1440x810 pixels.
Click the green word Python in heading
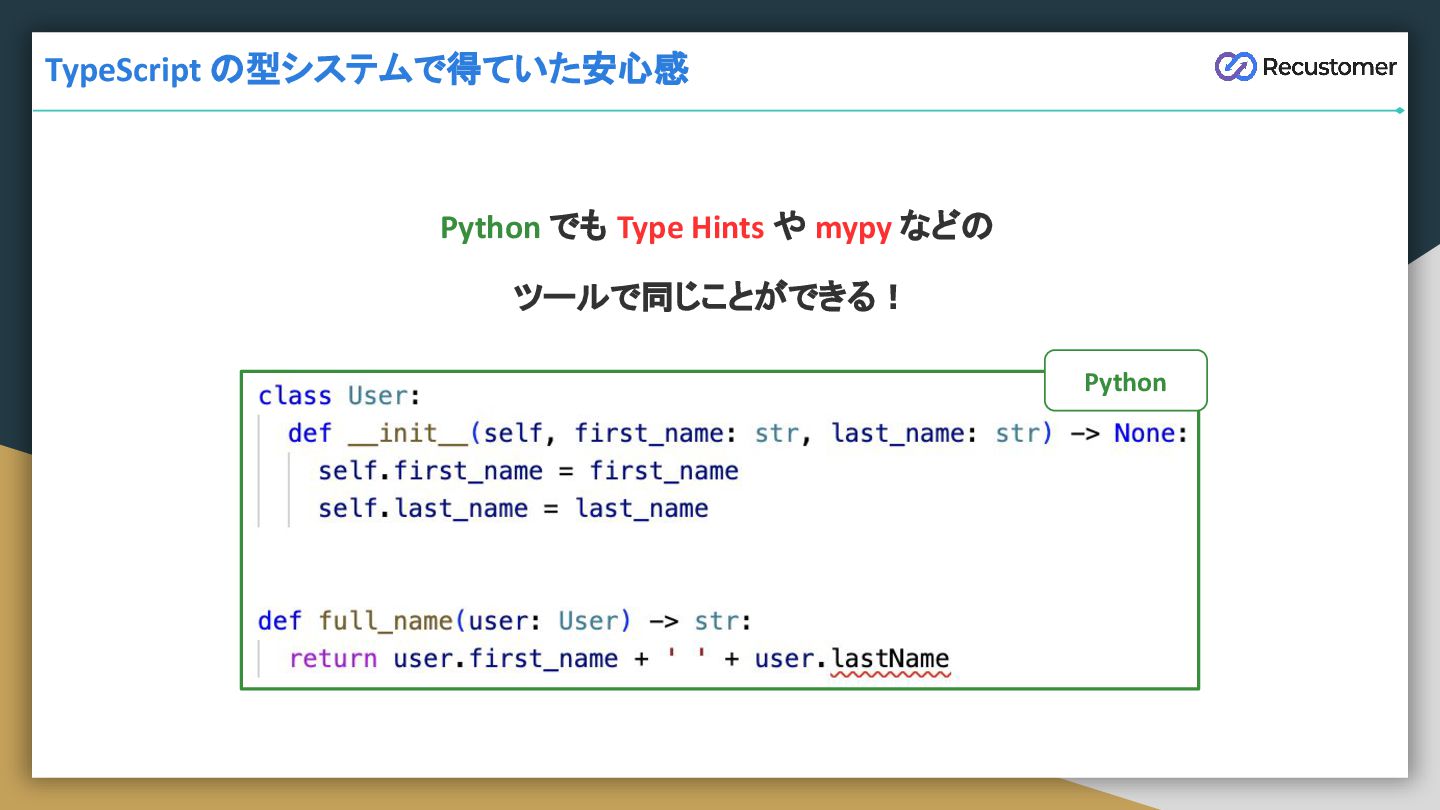point(490,228)
